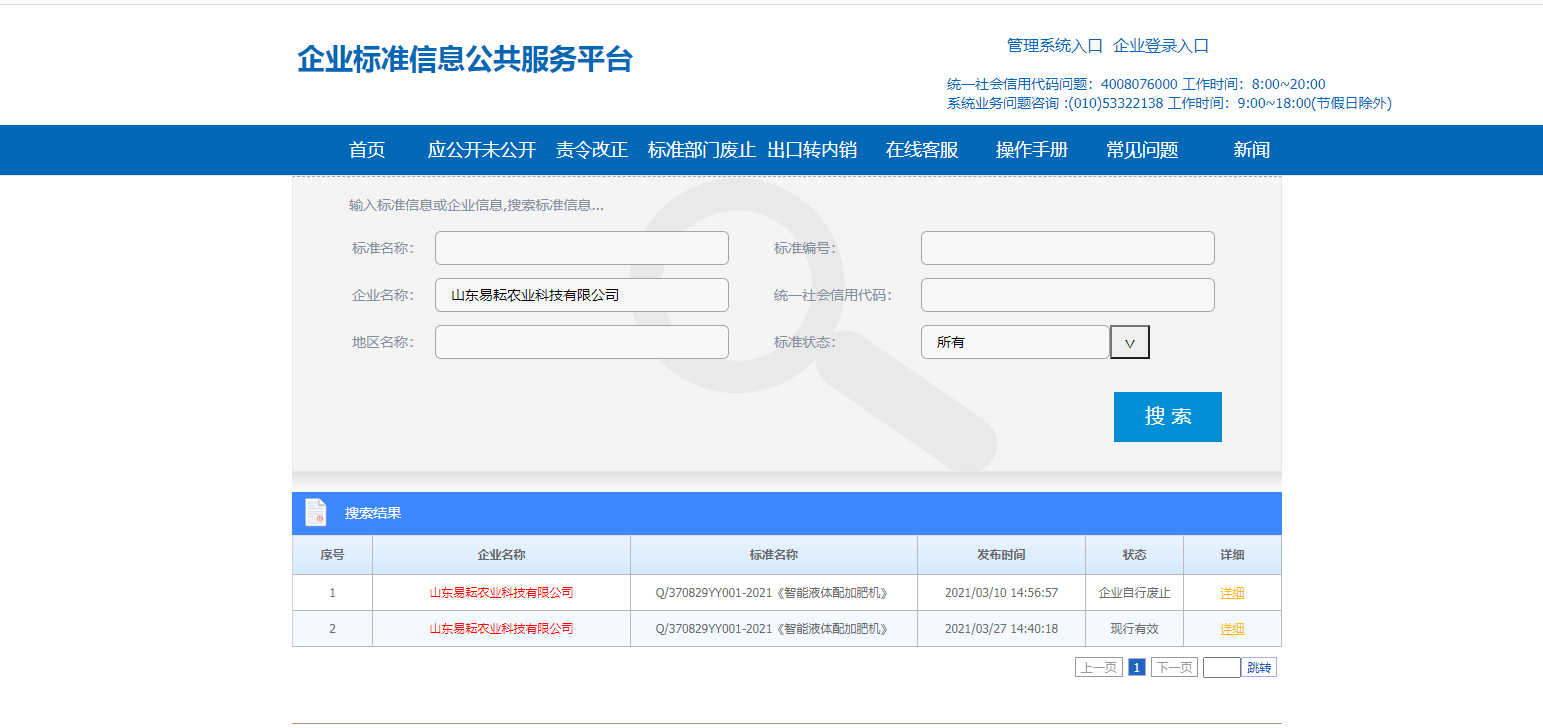Image resolution: width=1543 pixels, height=728 pixels.
Task: Open 在线客服 from the navigation
Action: (x=922, y=150)
